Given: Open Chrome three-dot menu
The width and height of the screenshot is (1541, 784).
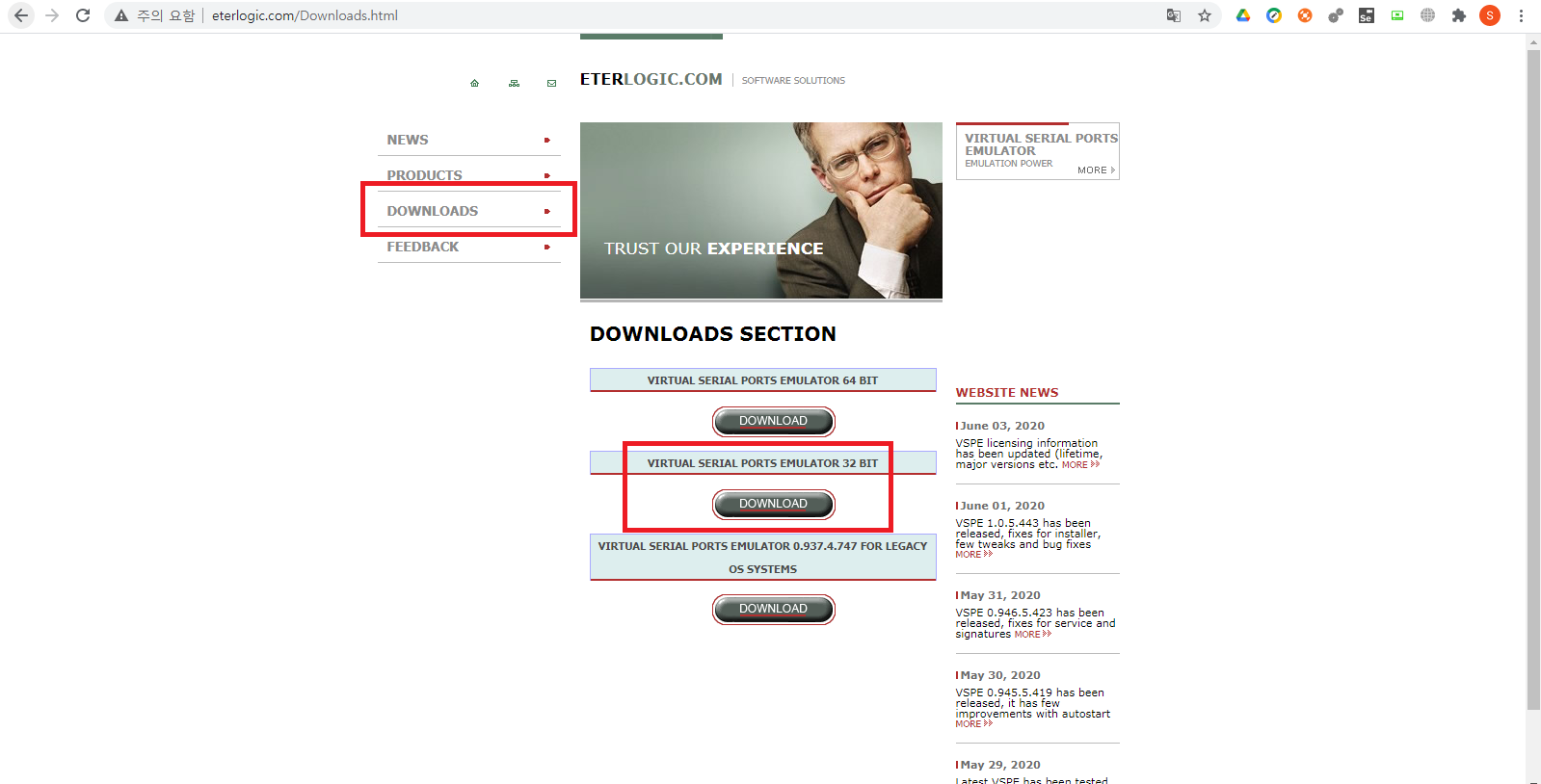Looking at the screenshot, I should (1521, 15).
